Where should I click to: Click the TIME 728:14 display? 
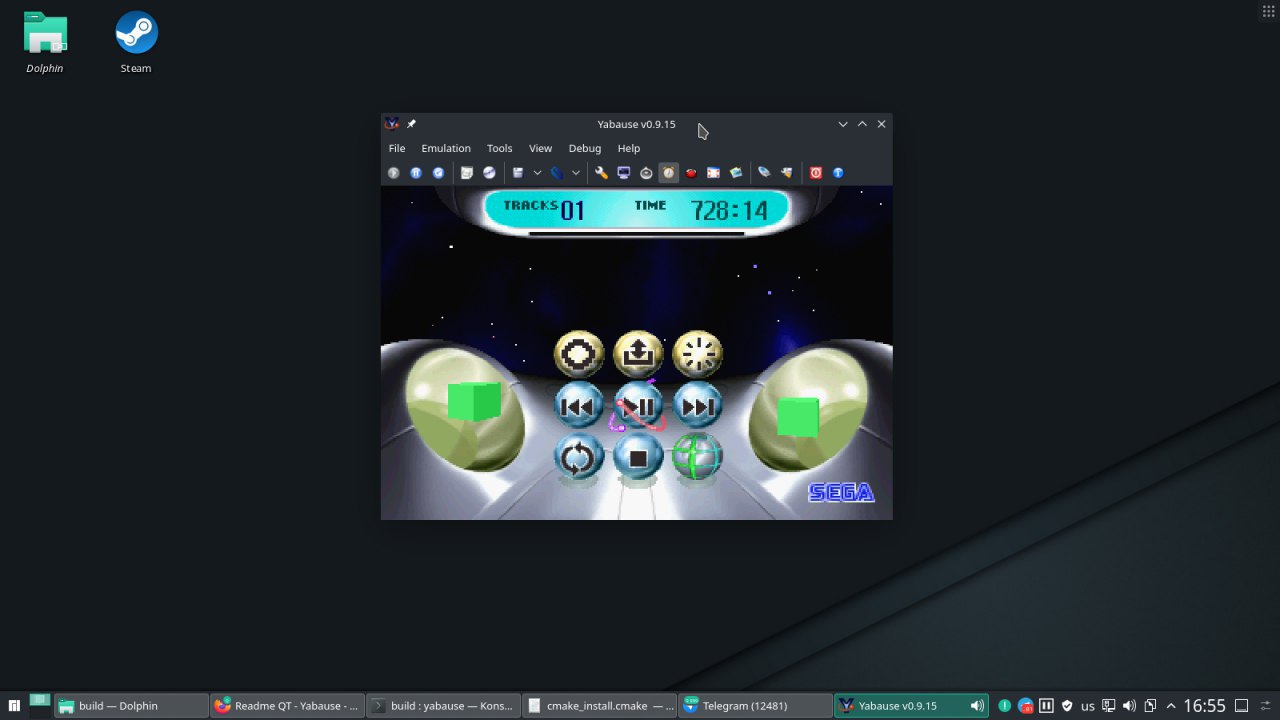click(701, 209)
